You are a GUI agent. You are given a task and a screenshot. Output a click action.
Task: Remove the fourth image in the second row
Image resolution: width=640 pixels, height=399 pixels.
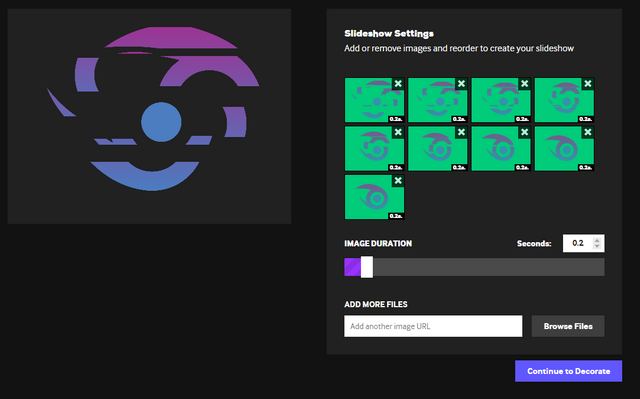click(x=588, y=132)
